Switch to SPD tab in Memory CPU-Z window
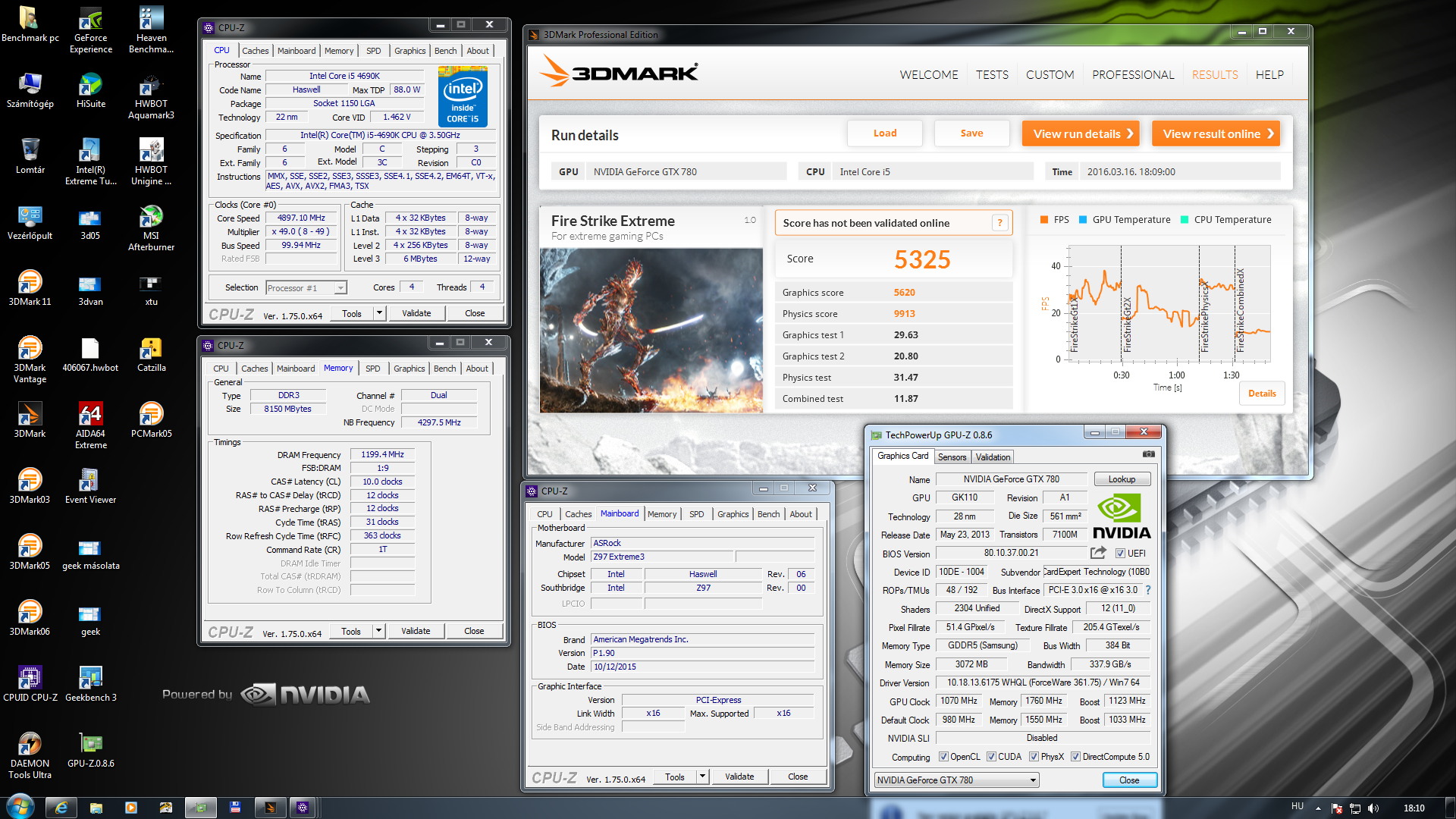 tap(373, 369)
